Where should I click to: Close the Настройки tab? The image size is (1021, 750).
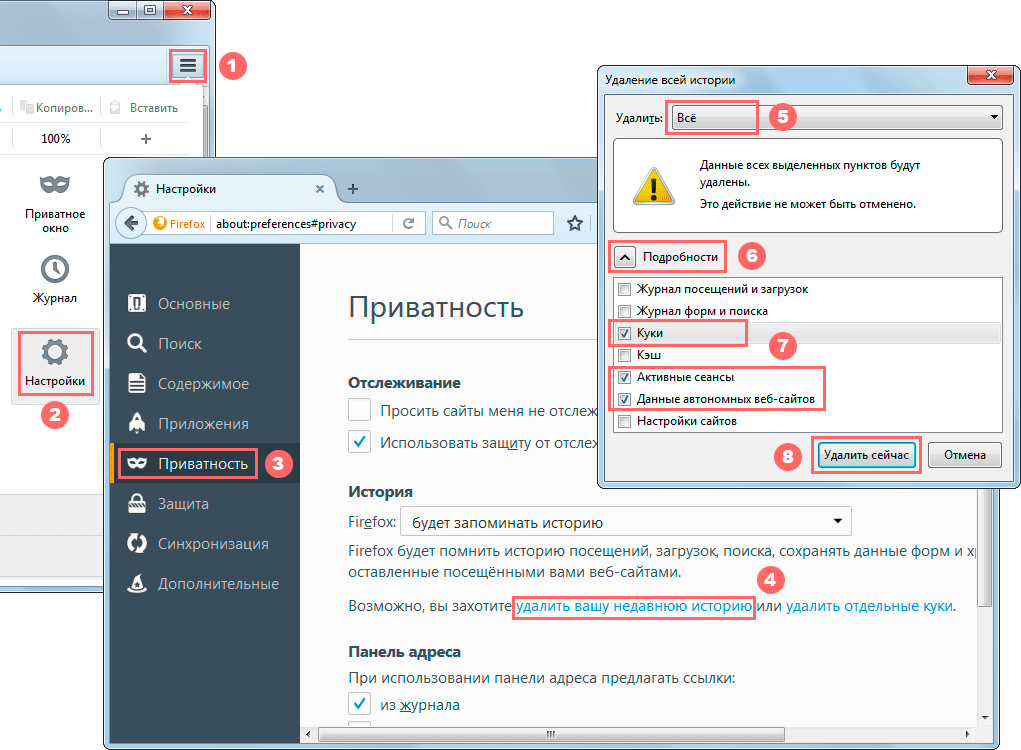tap(320, 189)
